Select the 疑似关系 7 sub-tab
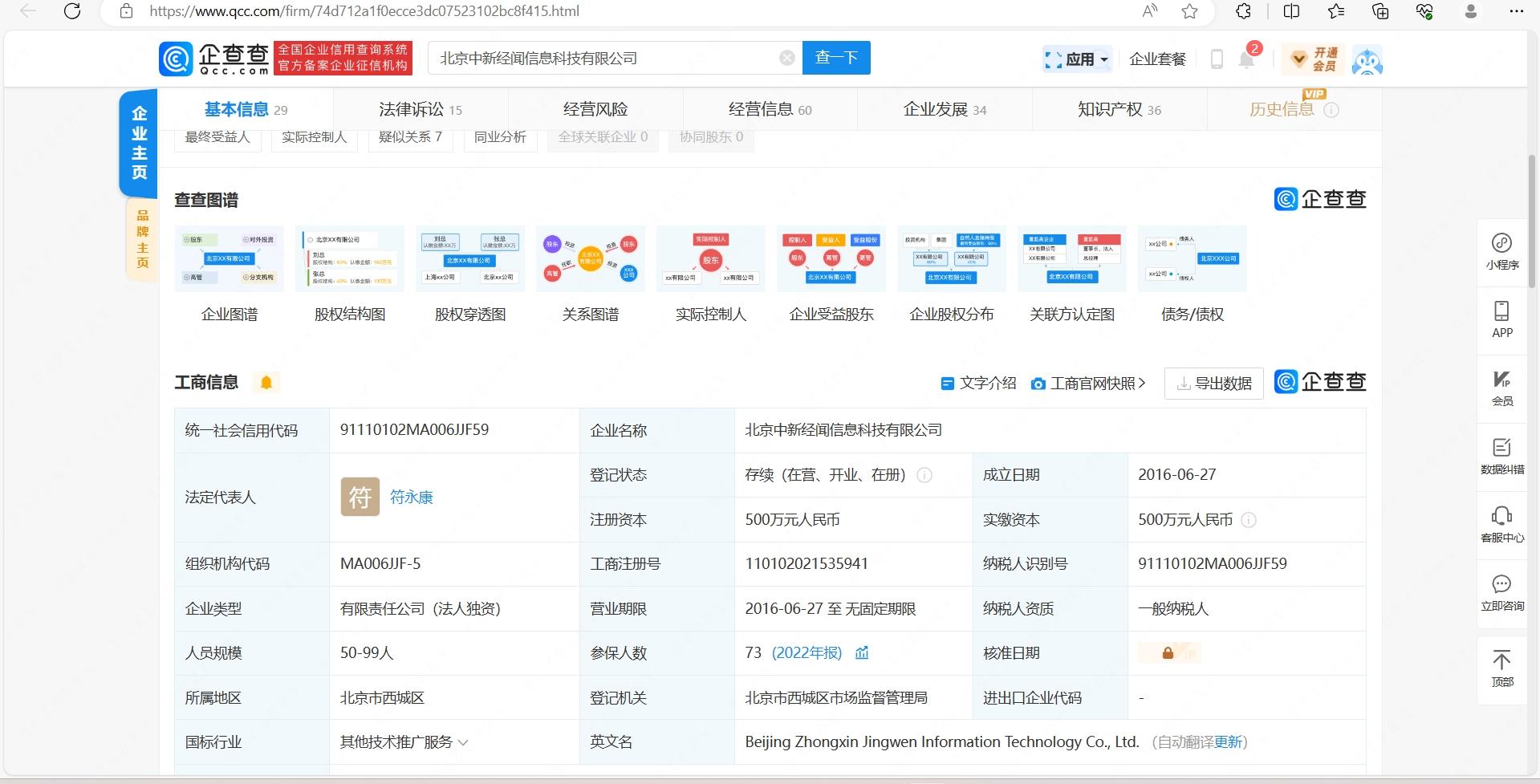1540x784 pixels. click(x=410, y=137)
